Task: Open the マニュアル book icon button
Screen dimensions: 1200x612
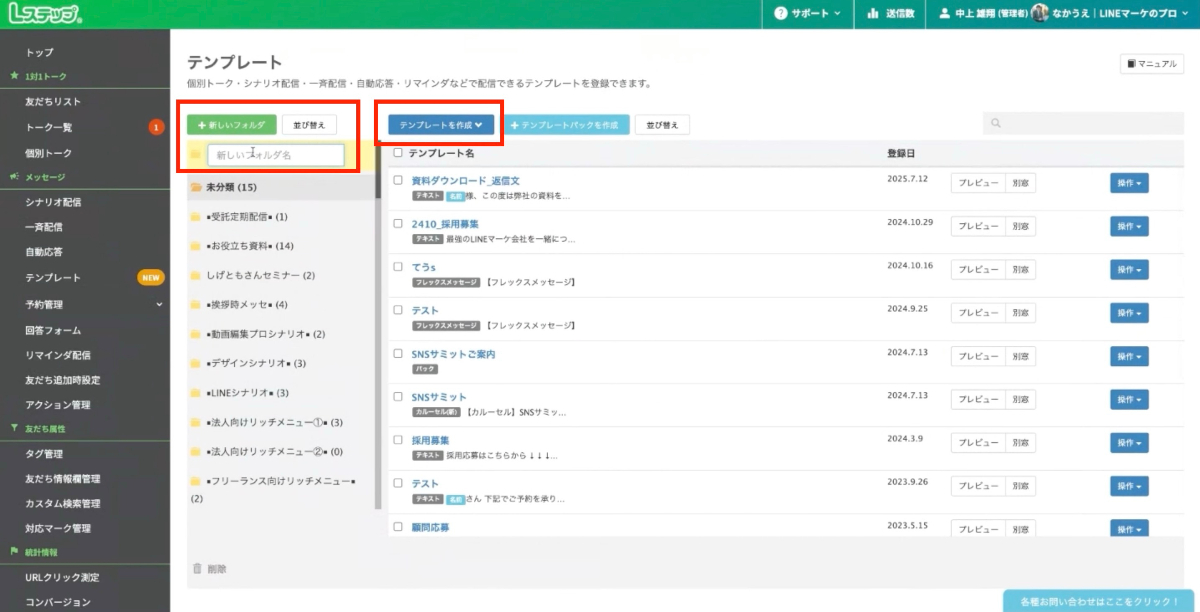Action: tap(1151, 64)
